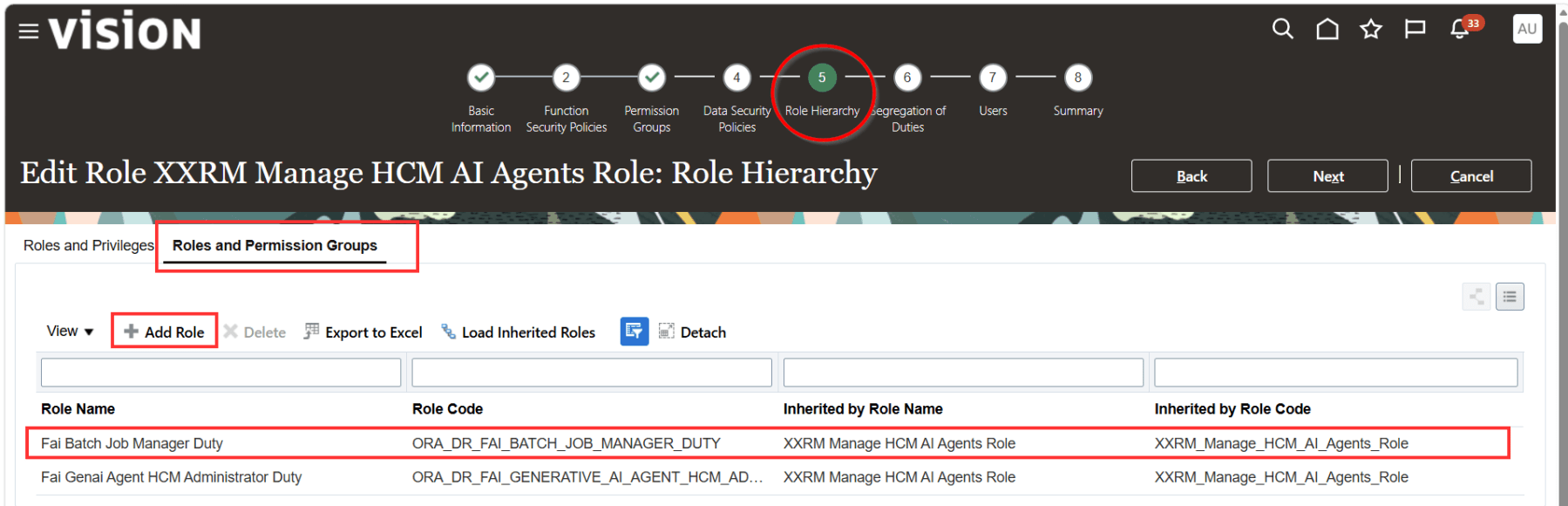Click Export to Excel
The width and height of the screenshot is (1568, 506).
[x=363, y=332]
